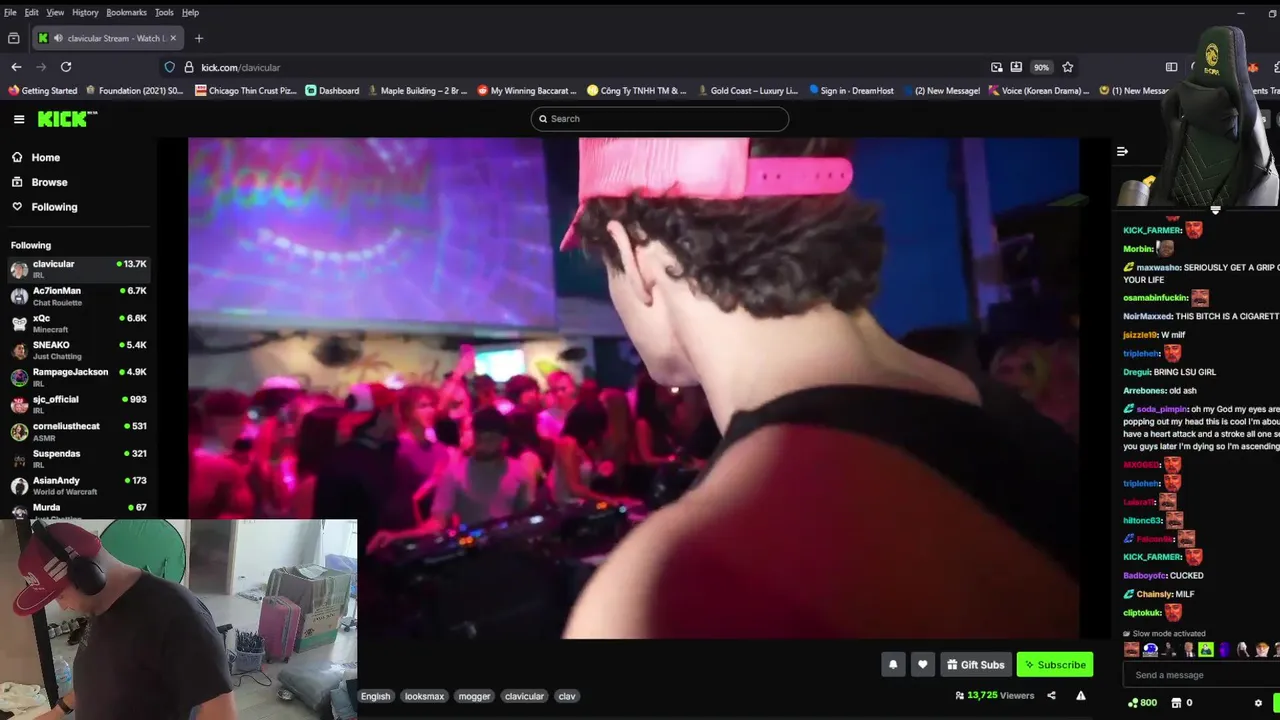
Task: Click the 800 channel points icon
Action: pos(1133,703)
